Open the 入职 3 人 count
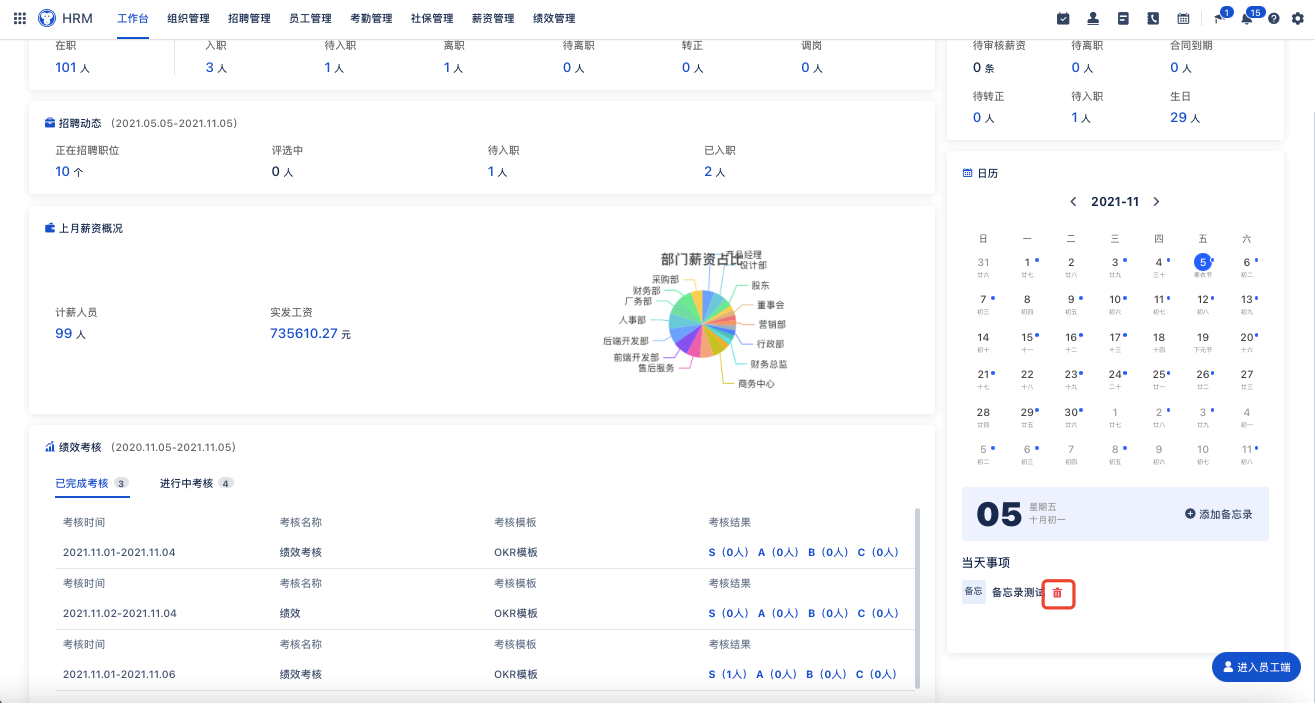The width and height of the screenshot is (1315, 703). 216,68
